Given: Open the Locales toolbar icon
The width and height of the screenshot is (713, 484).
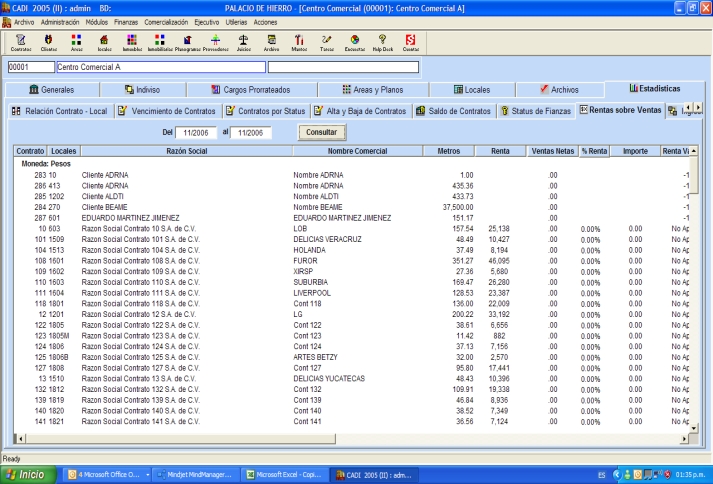Looking at the screenshot, I should coord(104,42).
